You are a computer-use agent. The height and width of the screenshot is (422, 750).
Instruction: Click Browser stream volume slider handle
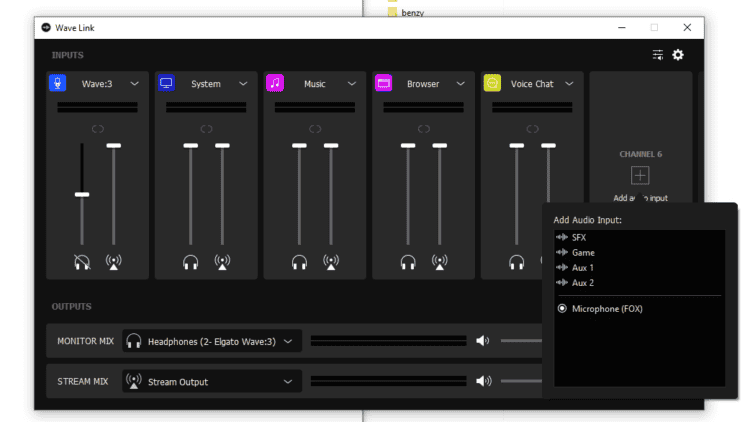[x=440, y=145]
